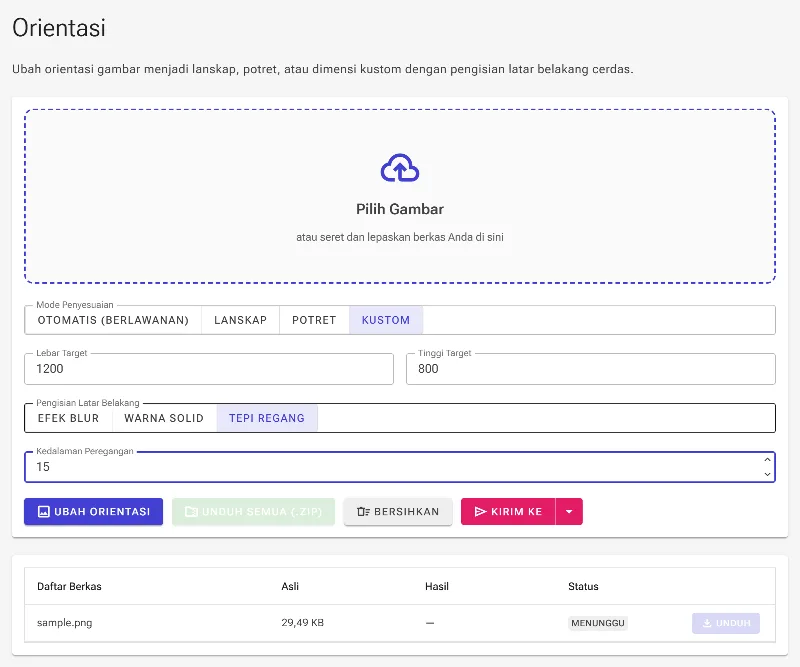Select Otomatis (Berlawanan) mode
This screenshot has height=667, width=800.
[113, 320]
